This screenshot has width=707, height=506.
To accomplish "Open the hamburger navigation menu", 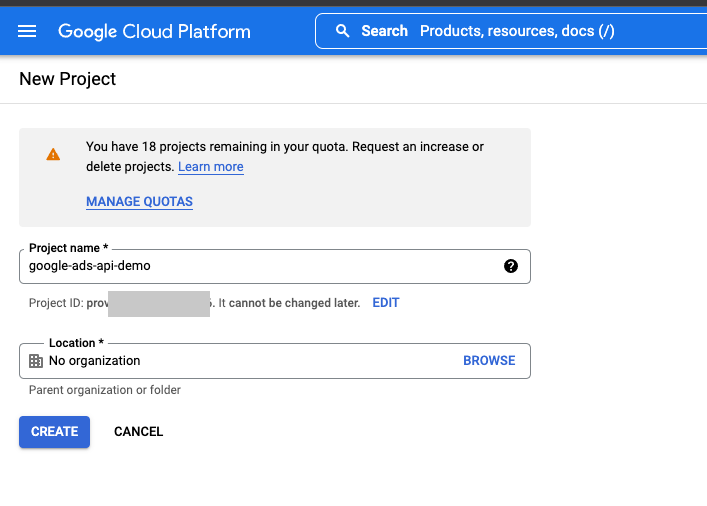I will tap(27, 31).
